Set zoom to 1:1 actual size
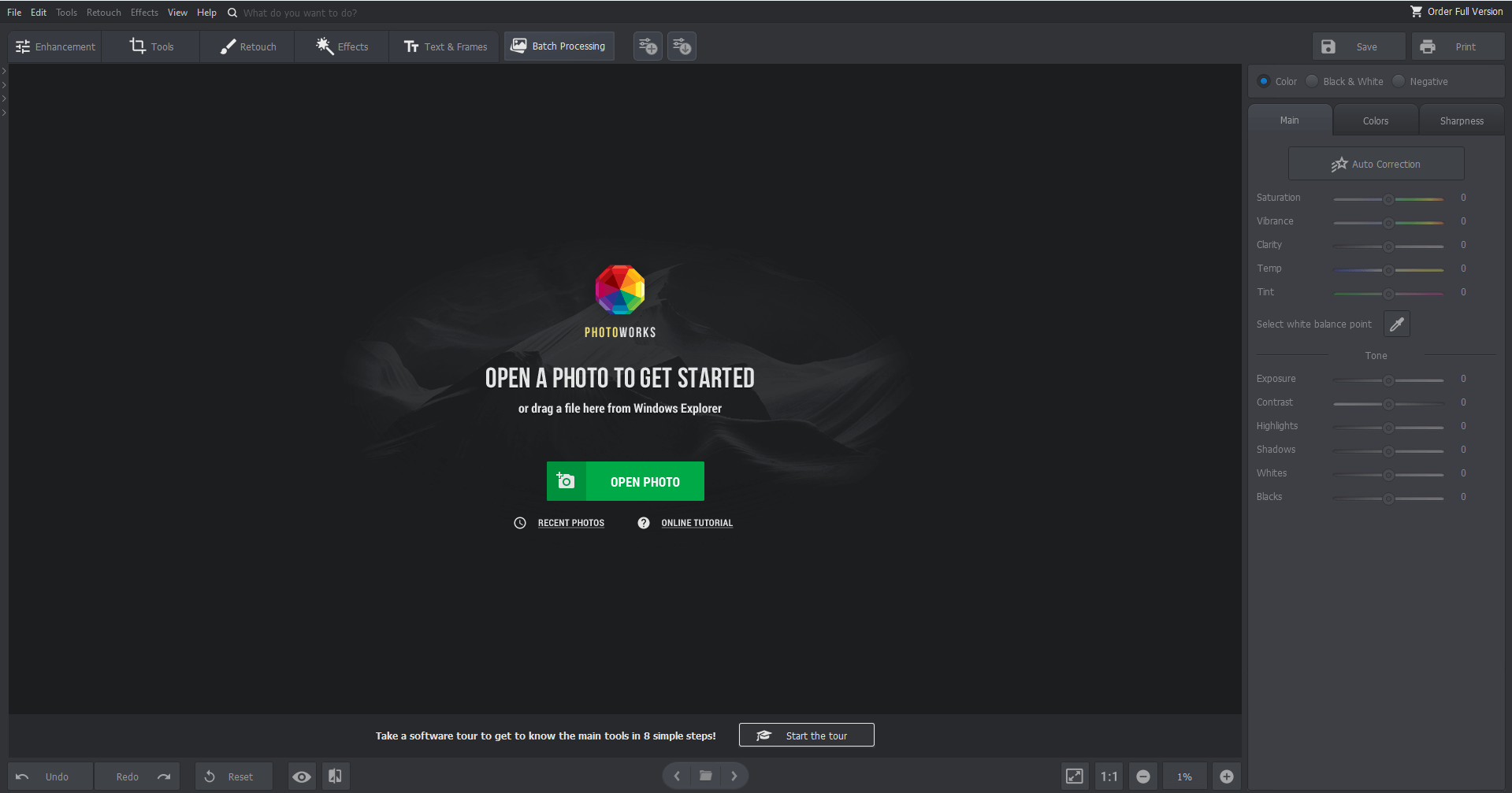 1109,776
